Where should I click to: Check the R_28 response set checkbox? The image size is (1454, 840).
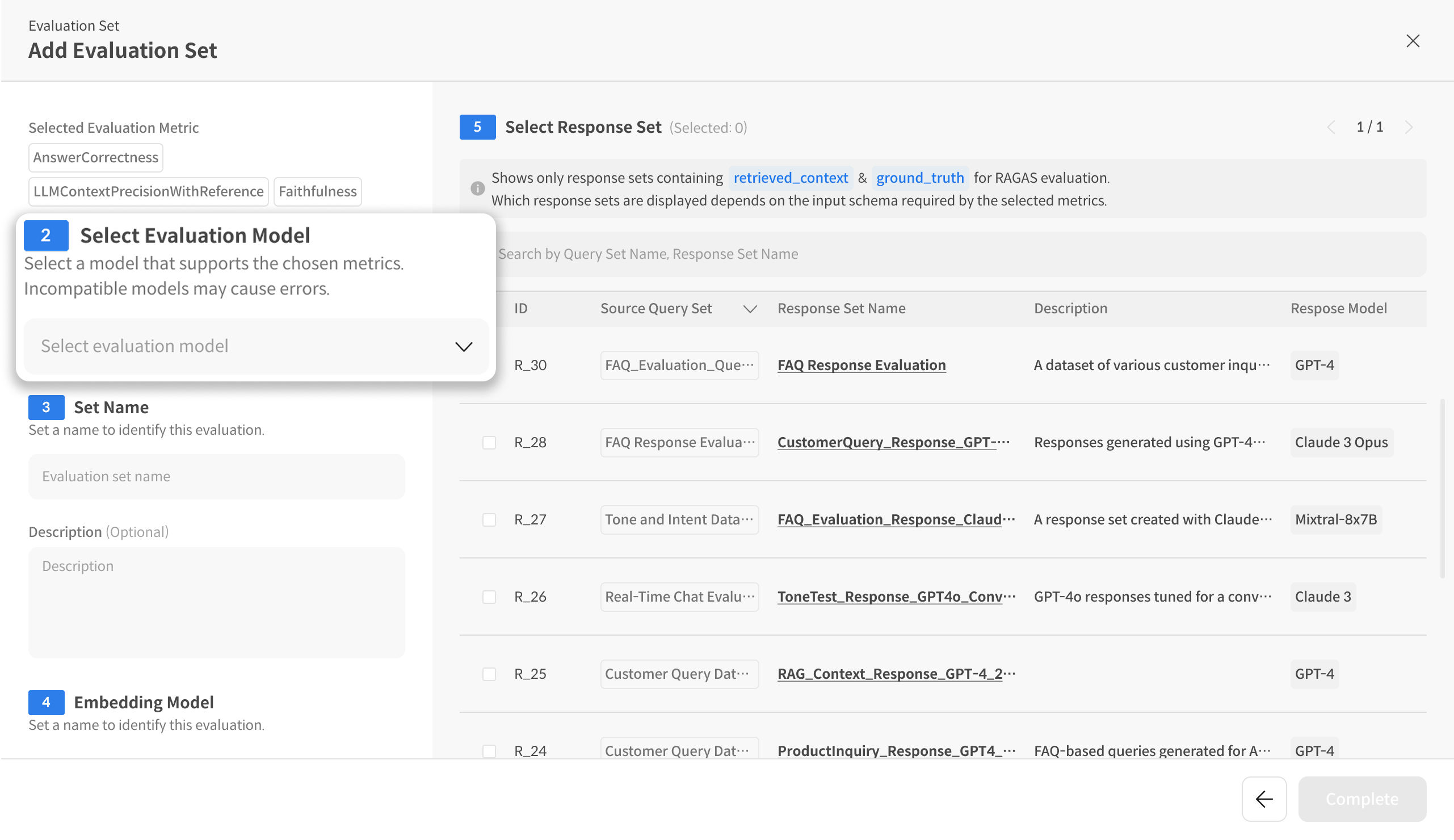point(489,443)
